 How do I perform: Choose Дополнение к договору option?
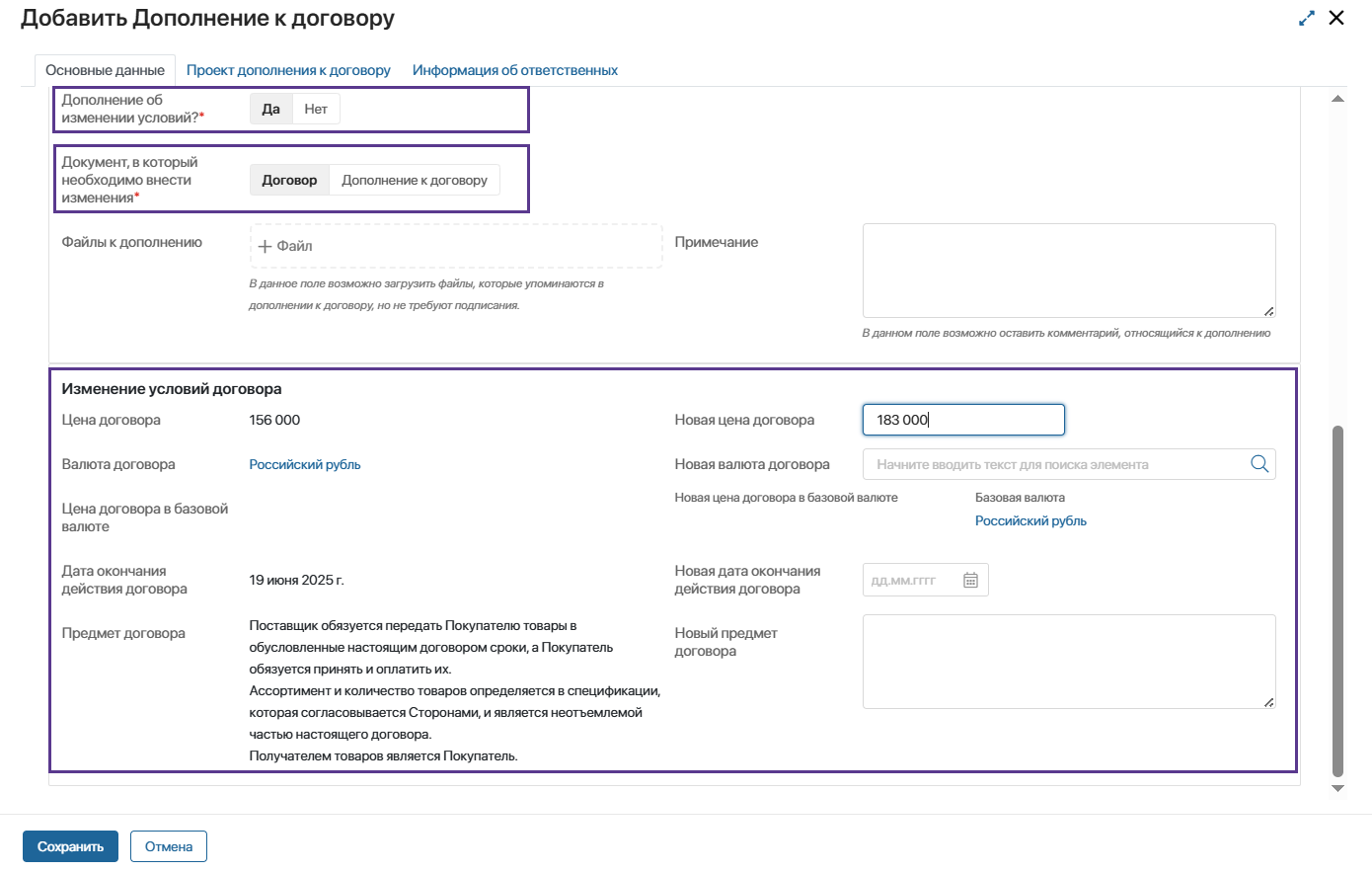pos(415,180)
